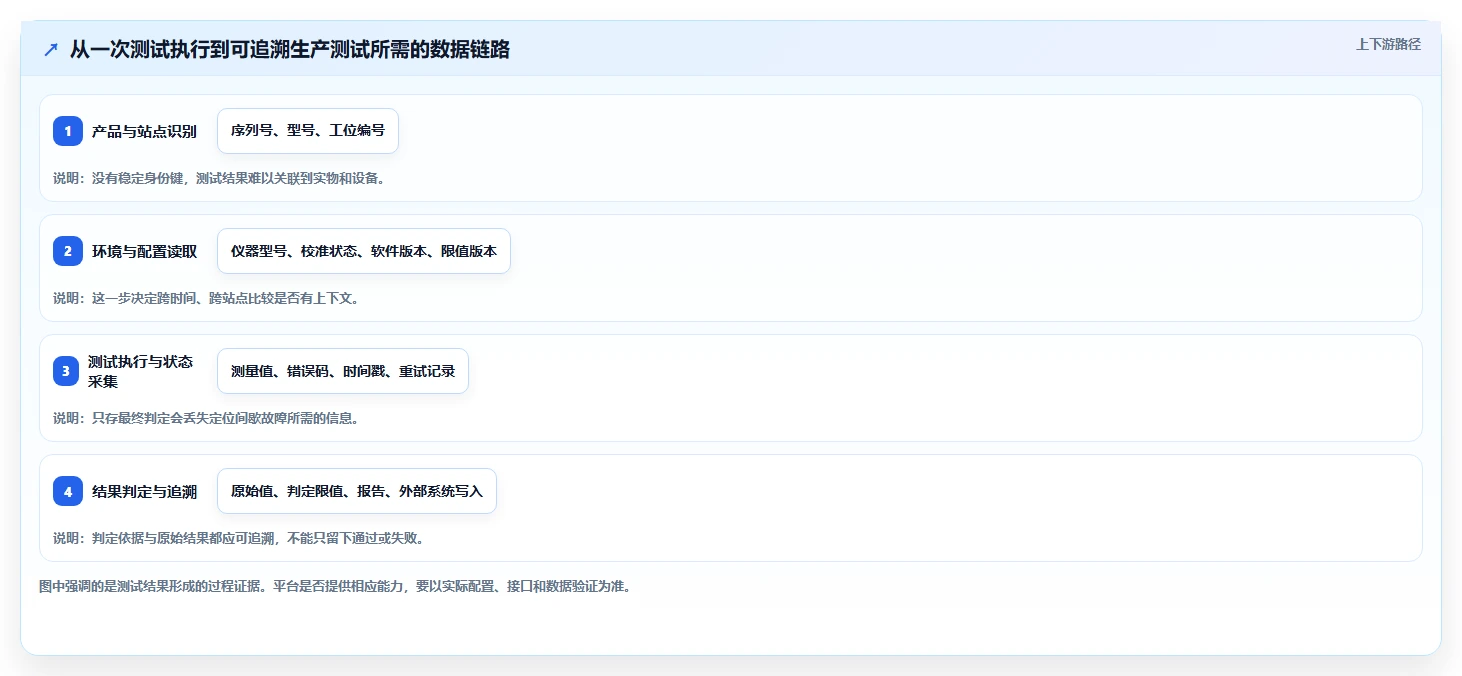Image resolution: width=1462 pixels, height=676 pixels.
Task: Click the 测量值、错误码、时间戳、重试记录 chip
Action: [x=343, y=371]
